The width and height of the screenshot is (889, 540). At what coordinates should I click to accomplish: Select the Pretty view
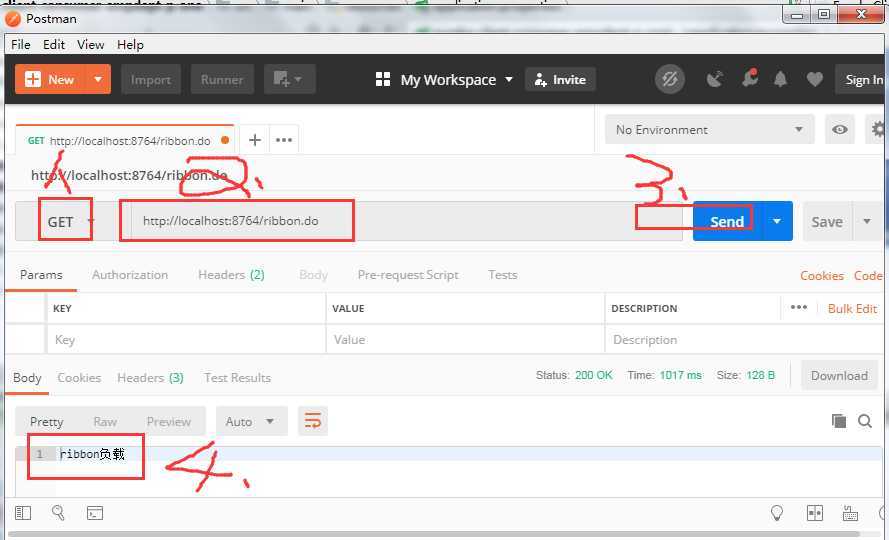click(46, 421)
